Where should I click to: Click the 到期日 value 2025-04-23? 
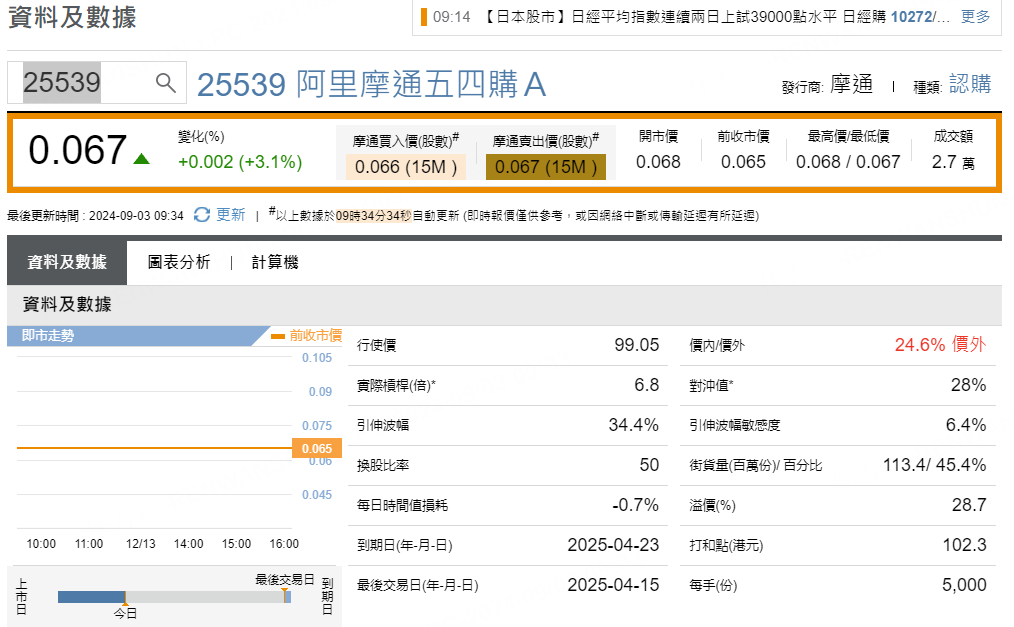tap(613, 545)
